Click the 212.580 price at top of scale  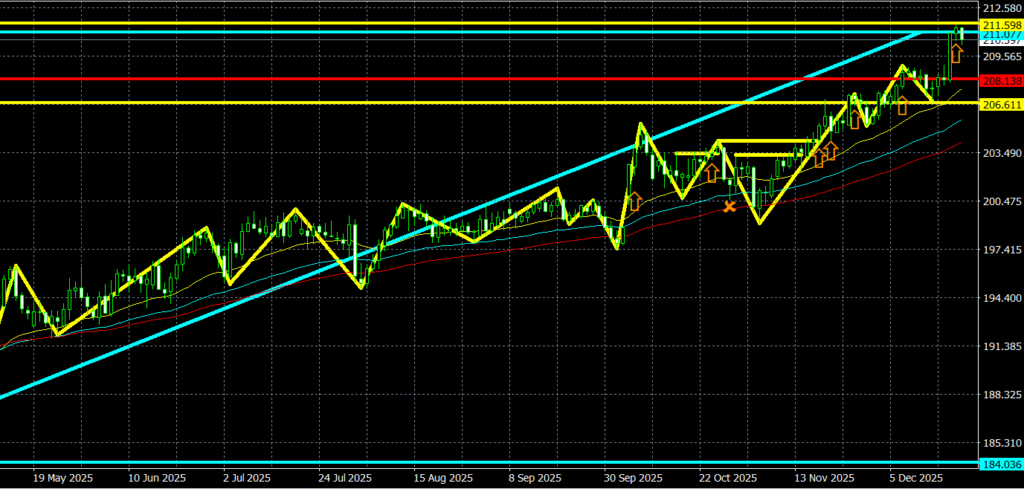pos(1001,9)
